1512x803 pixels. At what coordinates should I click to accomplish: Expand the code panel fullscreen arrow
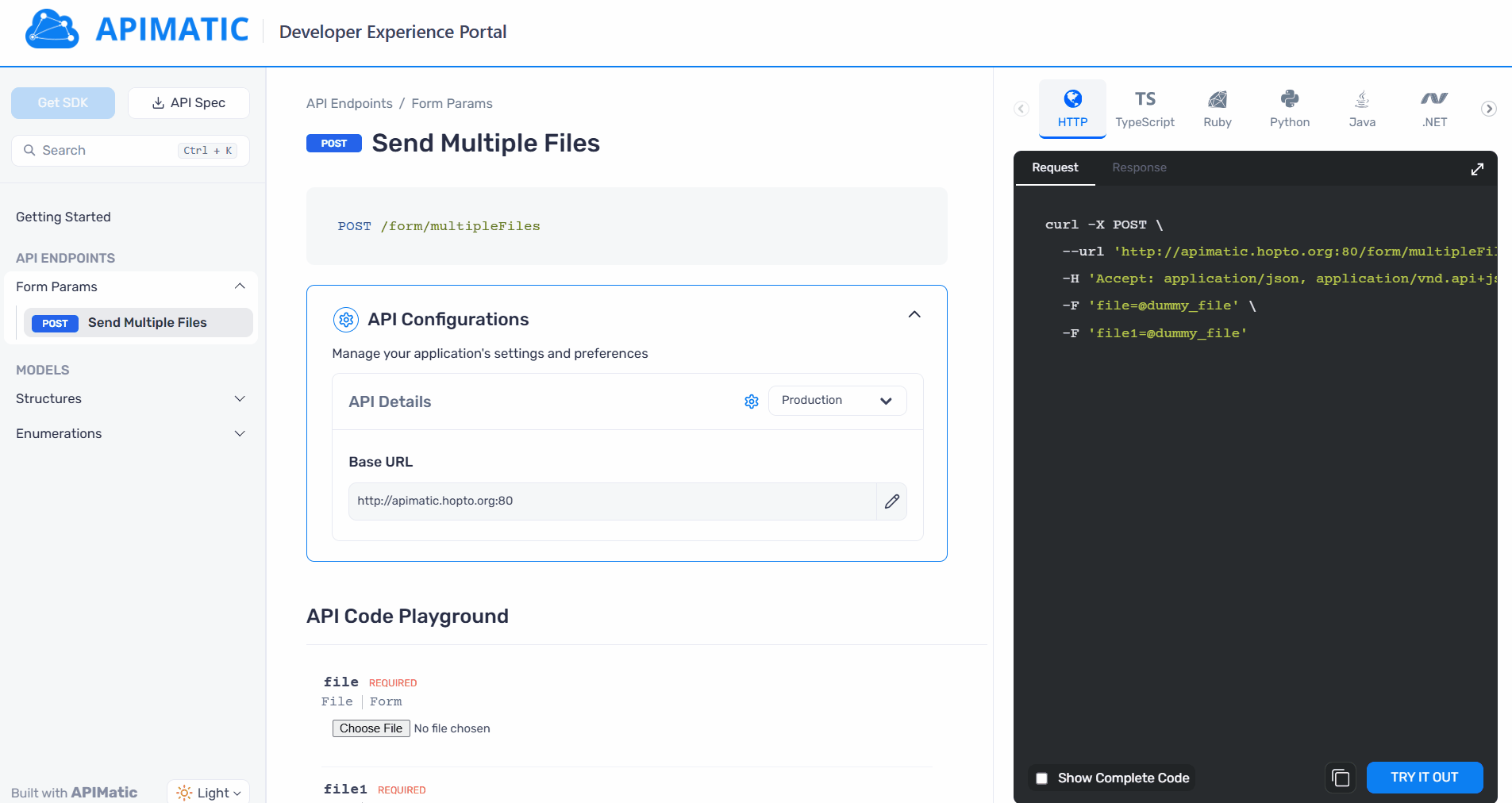point(1477,168)
